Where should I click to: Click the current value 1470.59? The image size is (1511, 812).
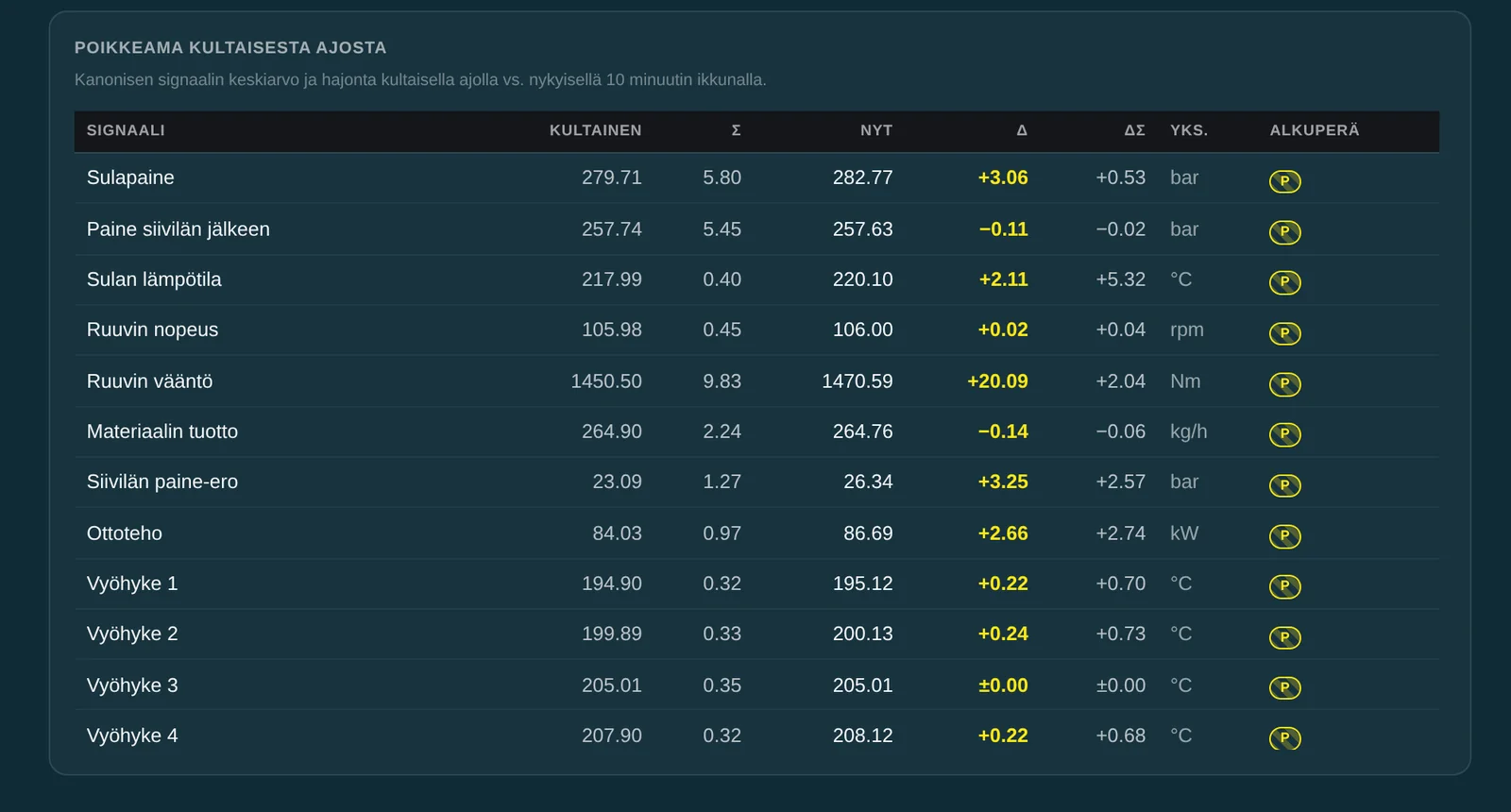point(857,381)
